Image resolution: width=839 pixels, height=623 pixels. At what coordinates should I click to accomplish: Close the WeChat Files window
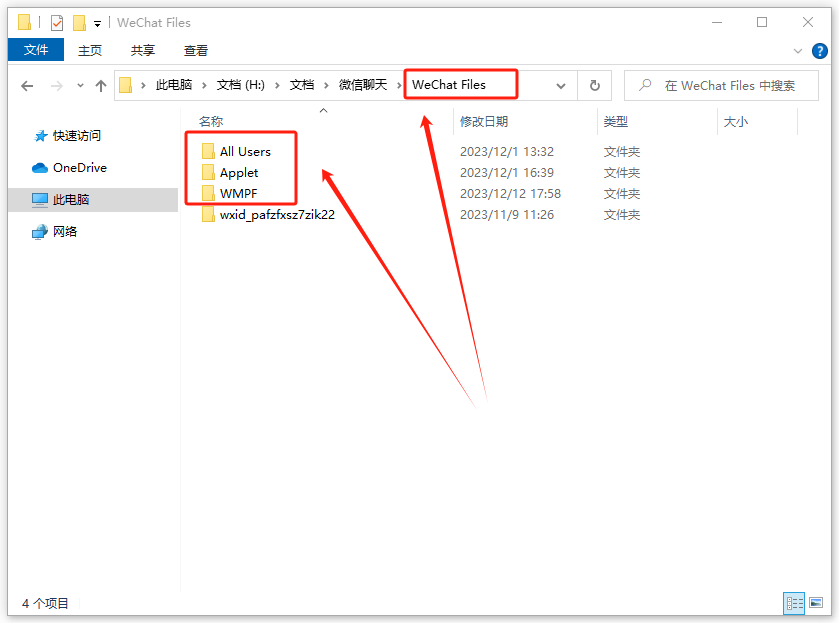coord(808,22)
